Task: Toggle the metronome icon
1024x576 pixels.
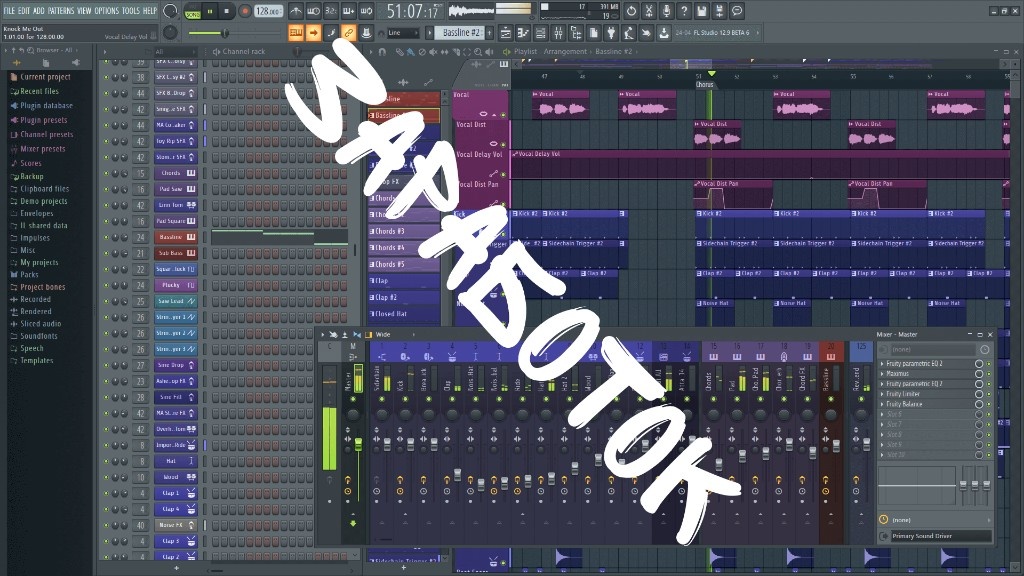Action: pyautogui.click(x=296, y=11)
